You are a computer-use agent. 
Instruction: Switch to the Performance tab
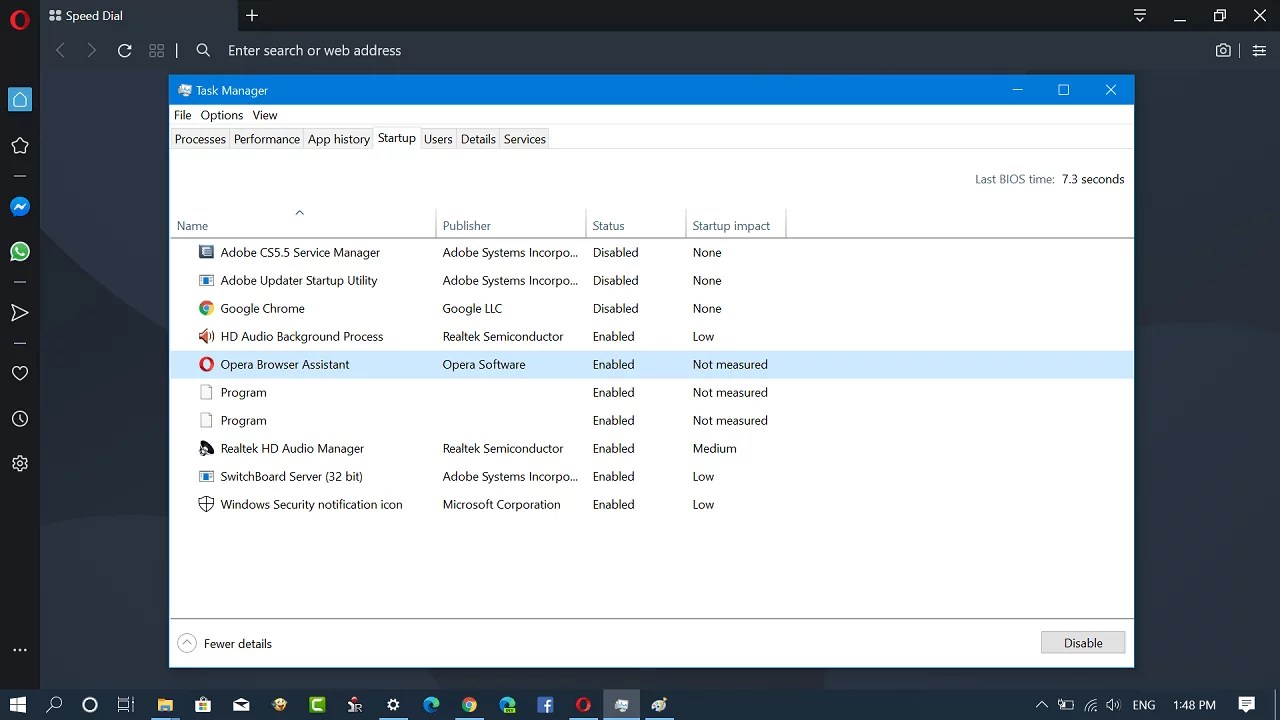pyautogui.click(x=266, y=139)
